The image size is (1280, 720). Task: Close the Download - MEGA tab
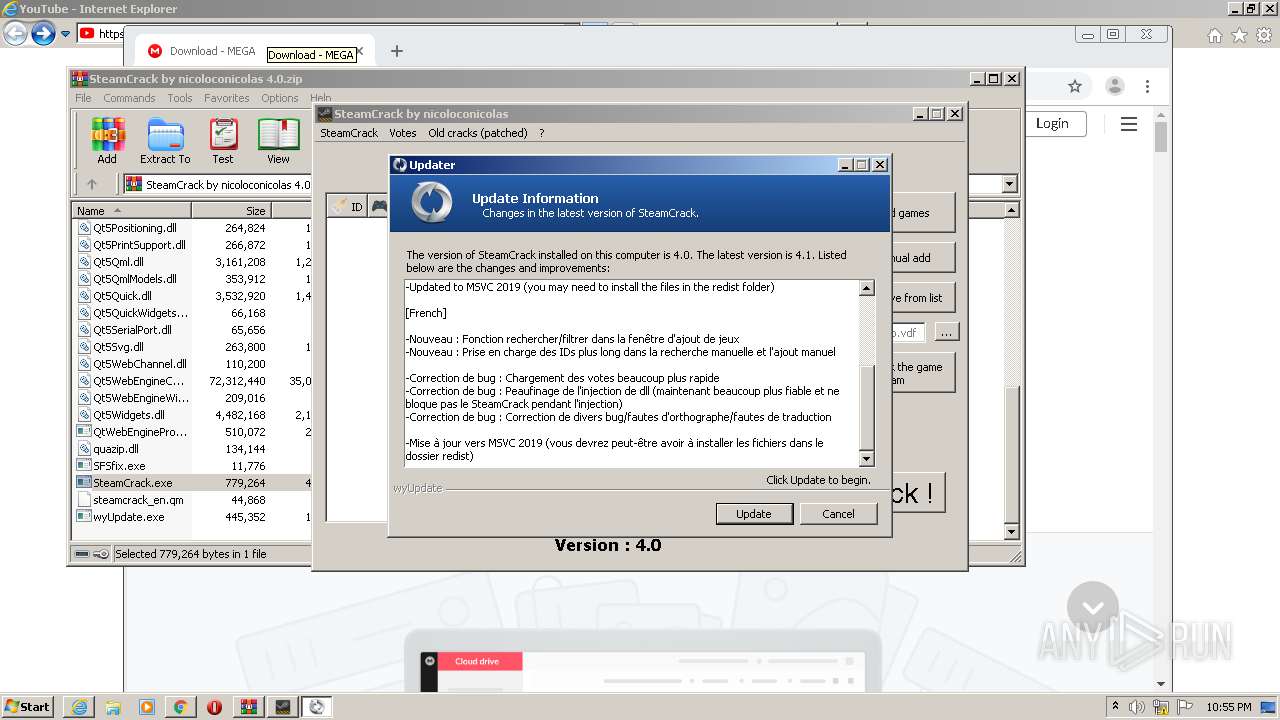[360, 51]
